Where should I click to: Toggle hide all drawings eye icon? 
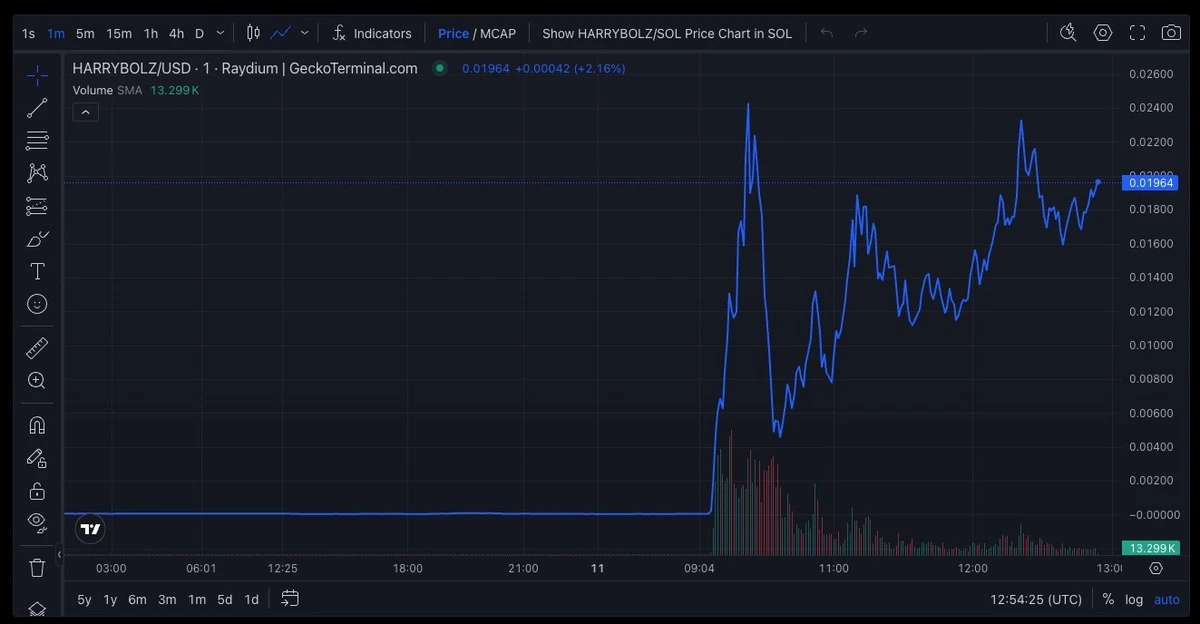tap(37, 521)
